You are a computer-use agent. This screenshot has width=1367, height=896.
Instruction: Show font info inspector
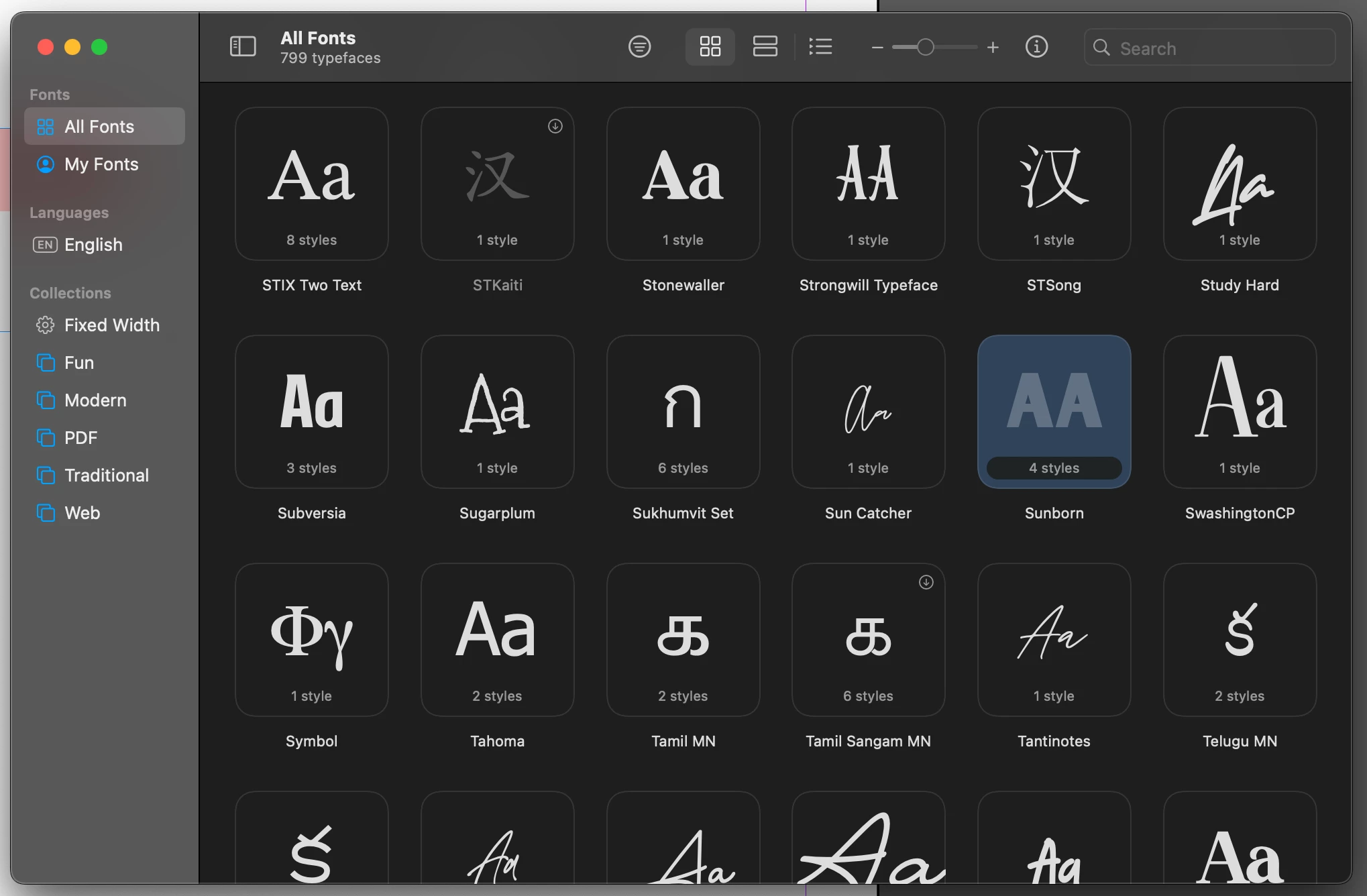[x=1036, y=47]
